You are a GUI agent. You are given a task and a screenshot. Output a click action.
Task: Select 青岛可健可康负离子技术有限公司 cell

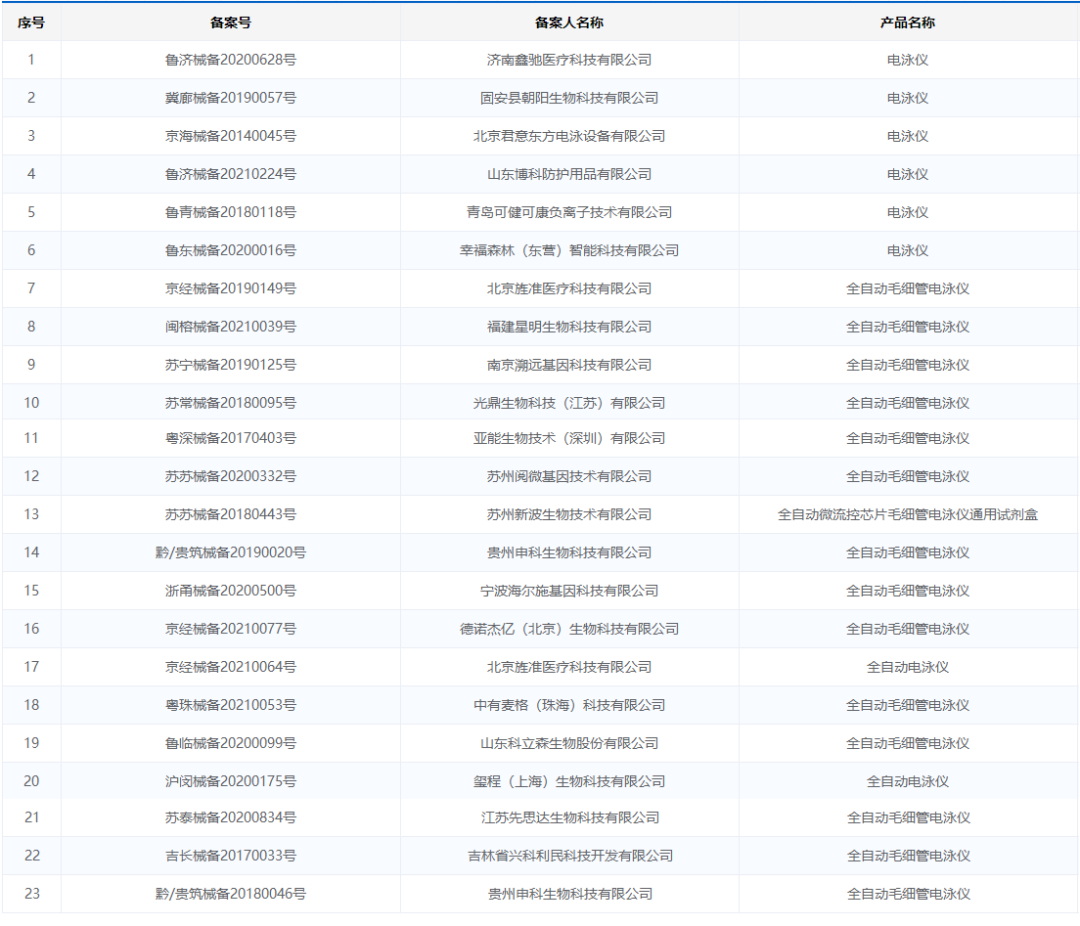(x=569, y=212)
